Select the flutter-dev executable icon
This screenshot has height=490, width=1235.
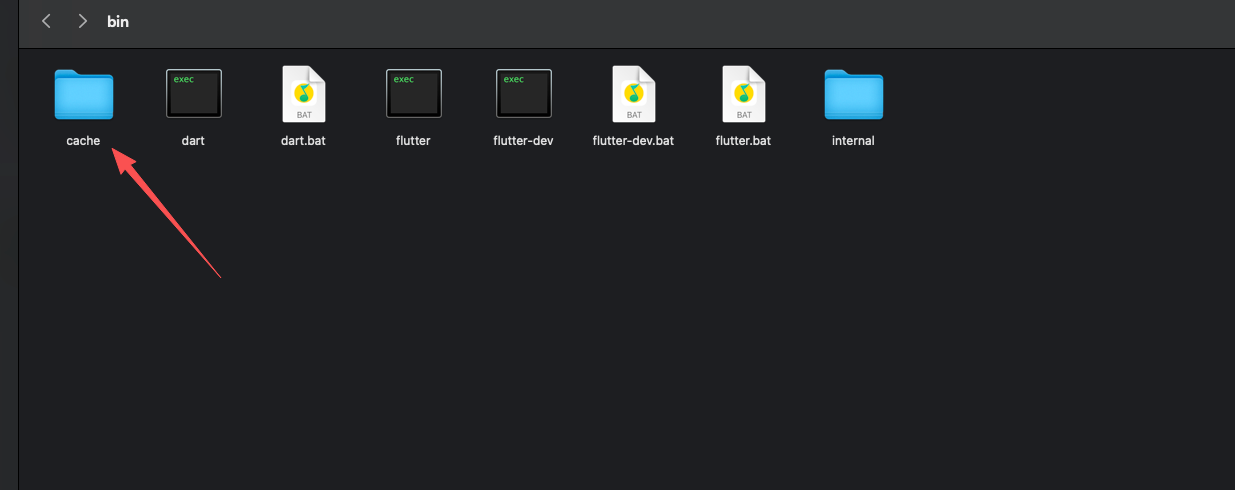pos(523,94)
